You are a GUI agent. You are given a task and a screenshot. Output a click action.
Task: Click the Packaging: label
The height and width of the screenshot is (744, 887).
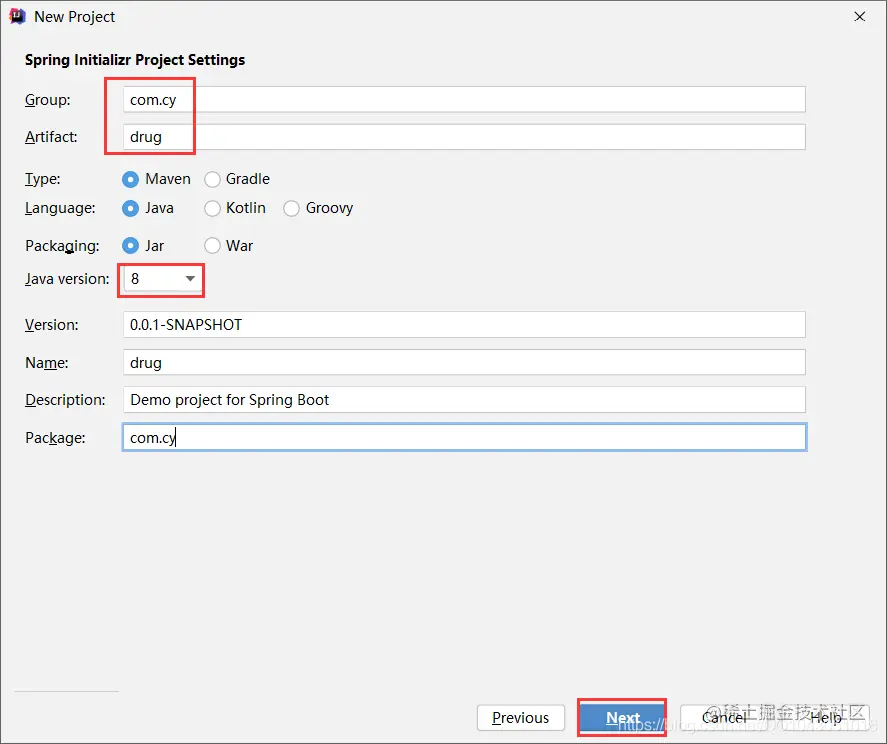point(62,246)
